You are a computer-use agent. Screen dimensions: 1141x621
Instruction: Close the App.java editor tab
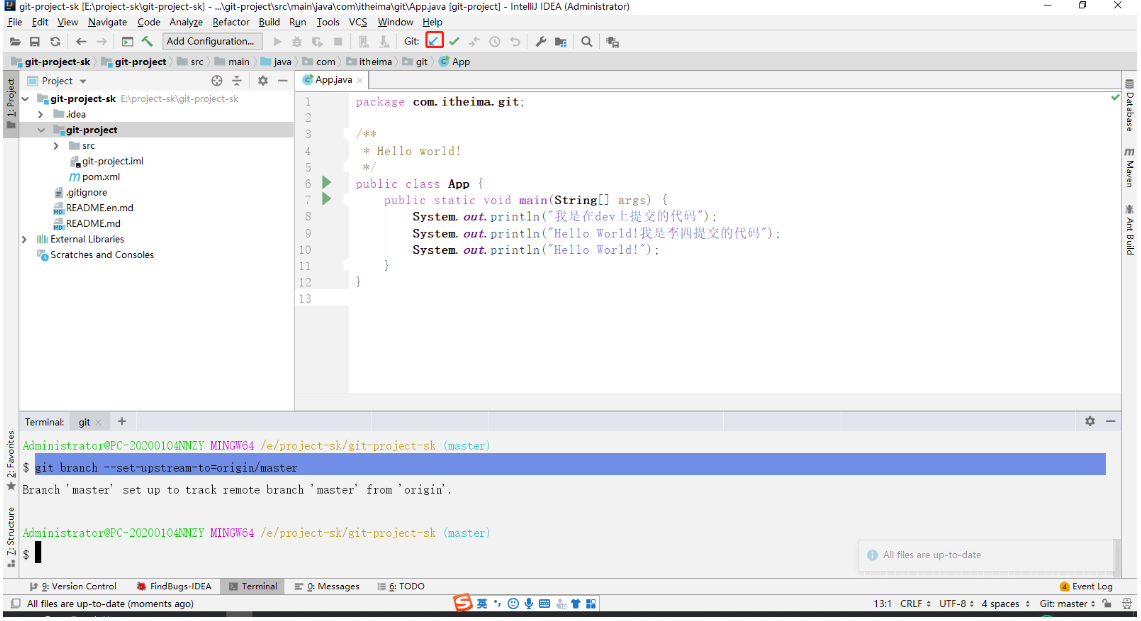click(x=360, y=81)
